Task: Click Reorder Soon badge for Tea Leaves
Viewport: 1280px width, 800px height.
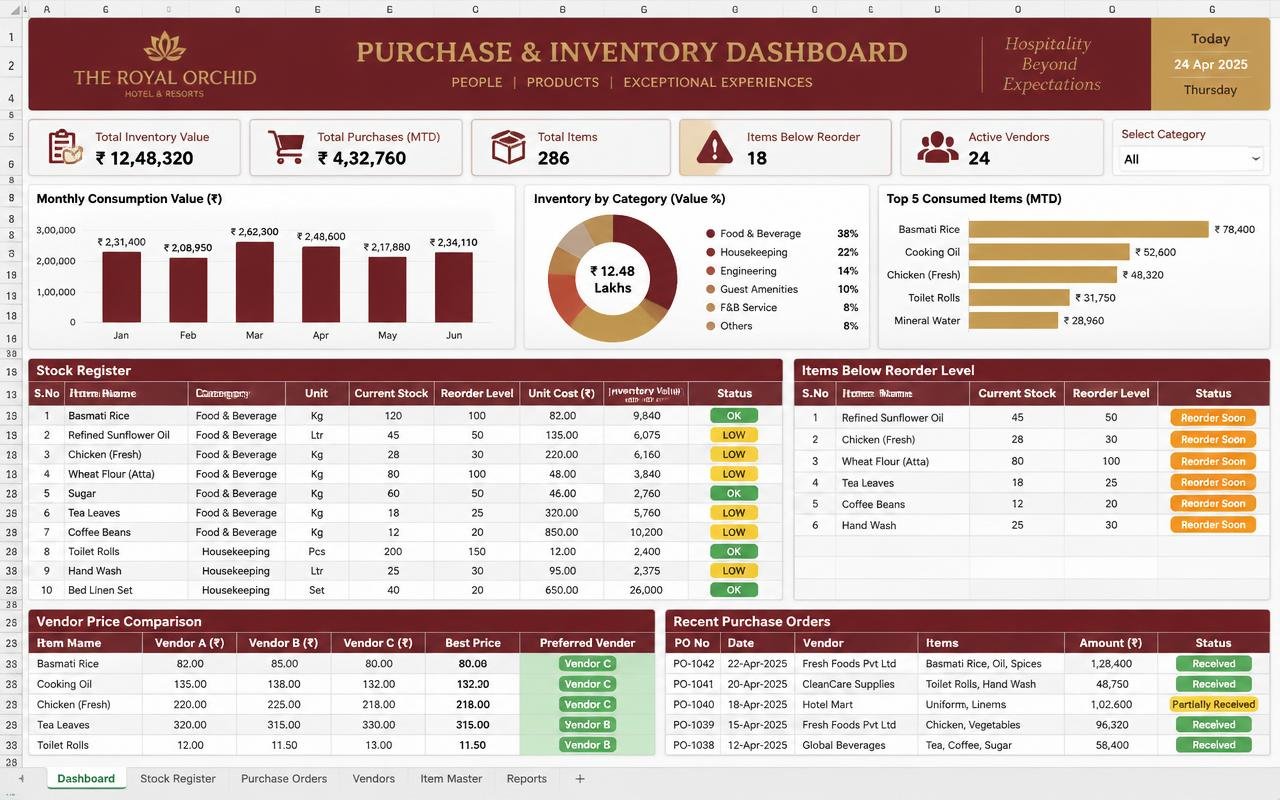Action: 1212,482
